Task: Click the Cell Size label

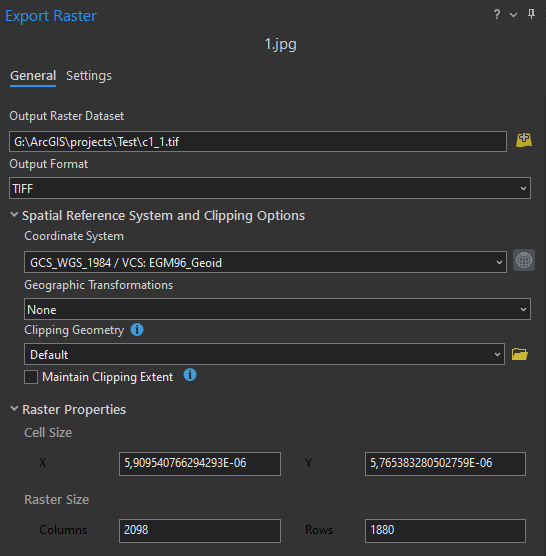Action: pos(48,433)
